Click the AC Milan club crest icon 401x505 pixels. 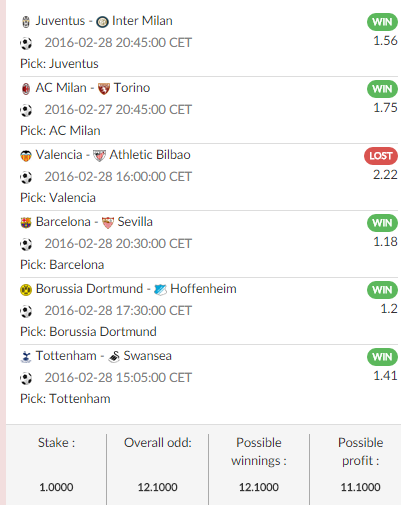click(x=26, y=89)
